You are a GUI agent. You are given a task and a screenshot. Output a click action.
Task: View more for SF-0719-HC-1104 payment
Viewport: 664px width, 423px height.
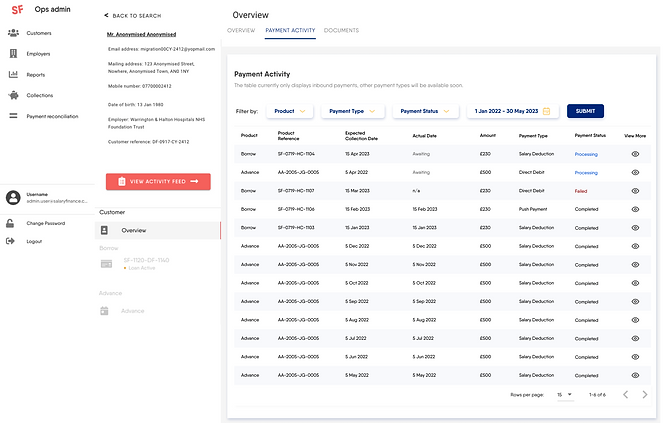[x=635, y=154]
